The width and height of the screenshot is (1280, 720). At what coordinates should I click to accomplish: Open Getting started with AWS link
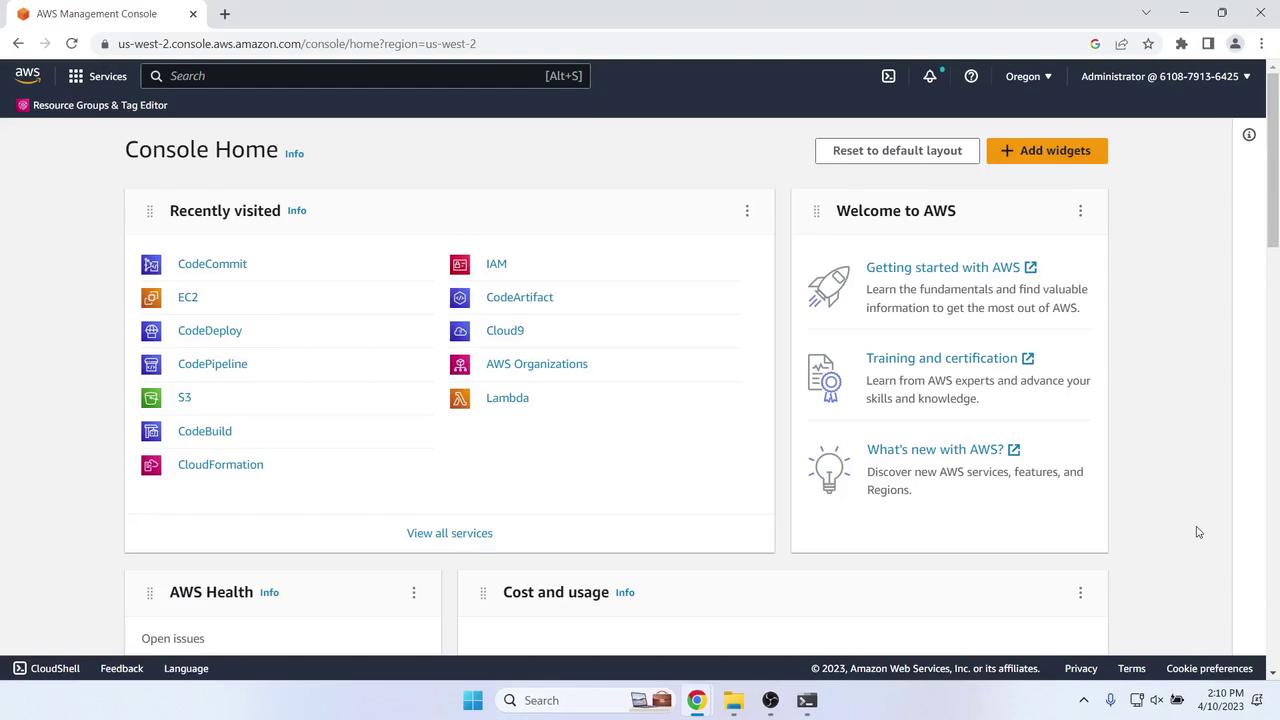951,267
